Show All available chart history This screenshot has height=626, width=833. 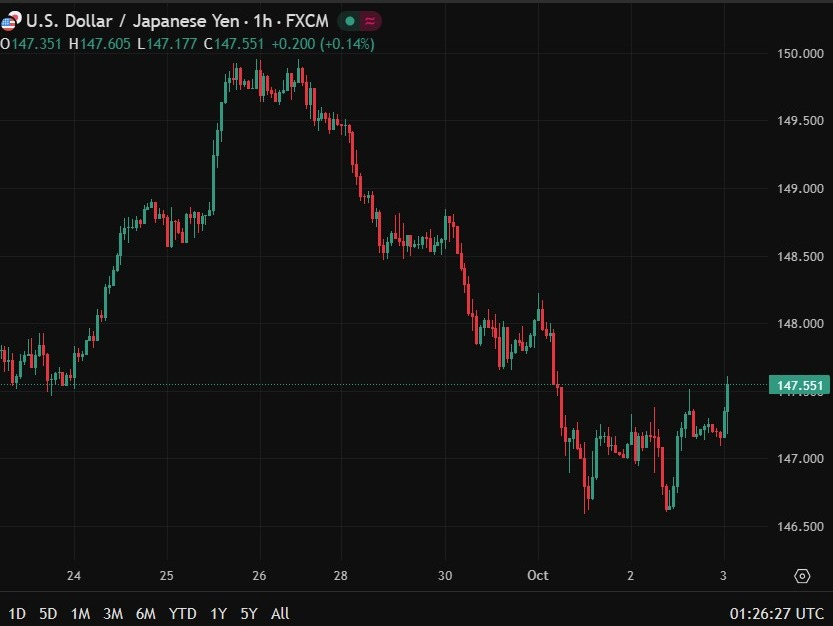tap(281, 613)
